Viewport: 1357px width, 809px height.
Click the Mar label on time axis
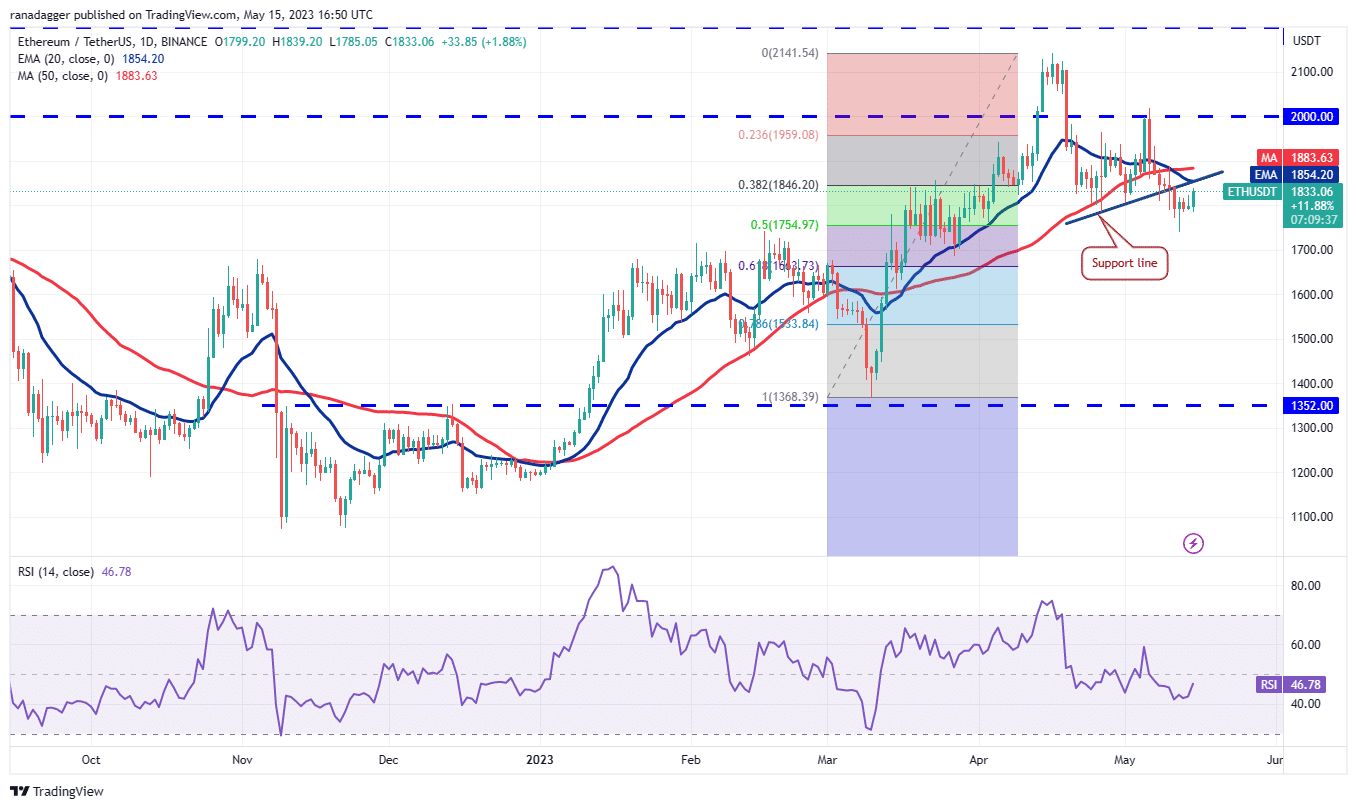[827, 760]
